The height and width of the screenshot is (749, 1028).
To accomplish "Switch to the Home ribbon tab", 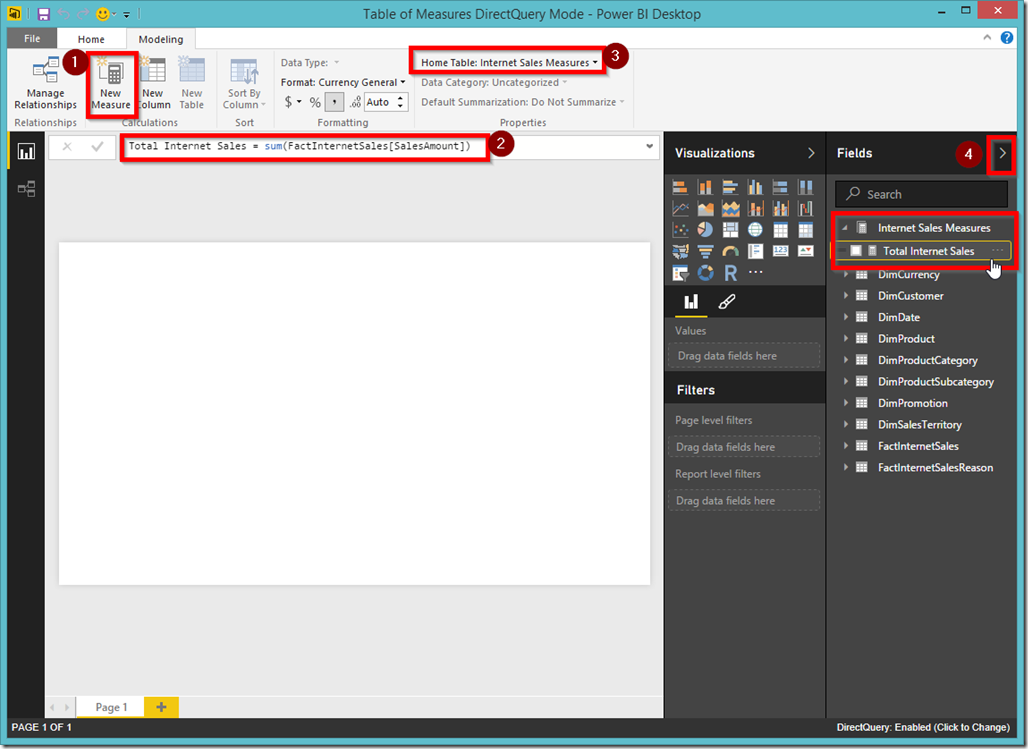I will tap(91, 39).
